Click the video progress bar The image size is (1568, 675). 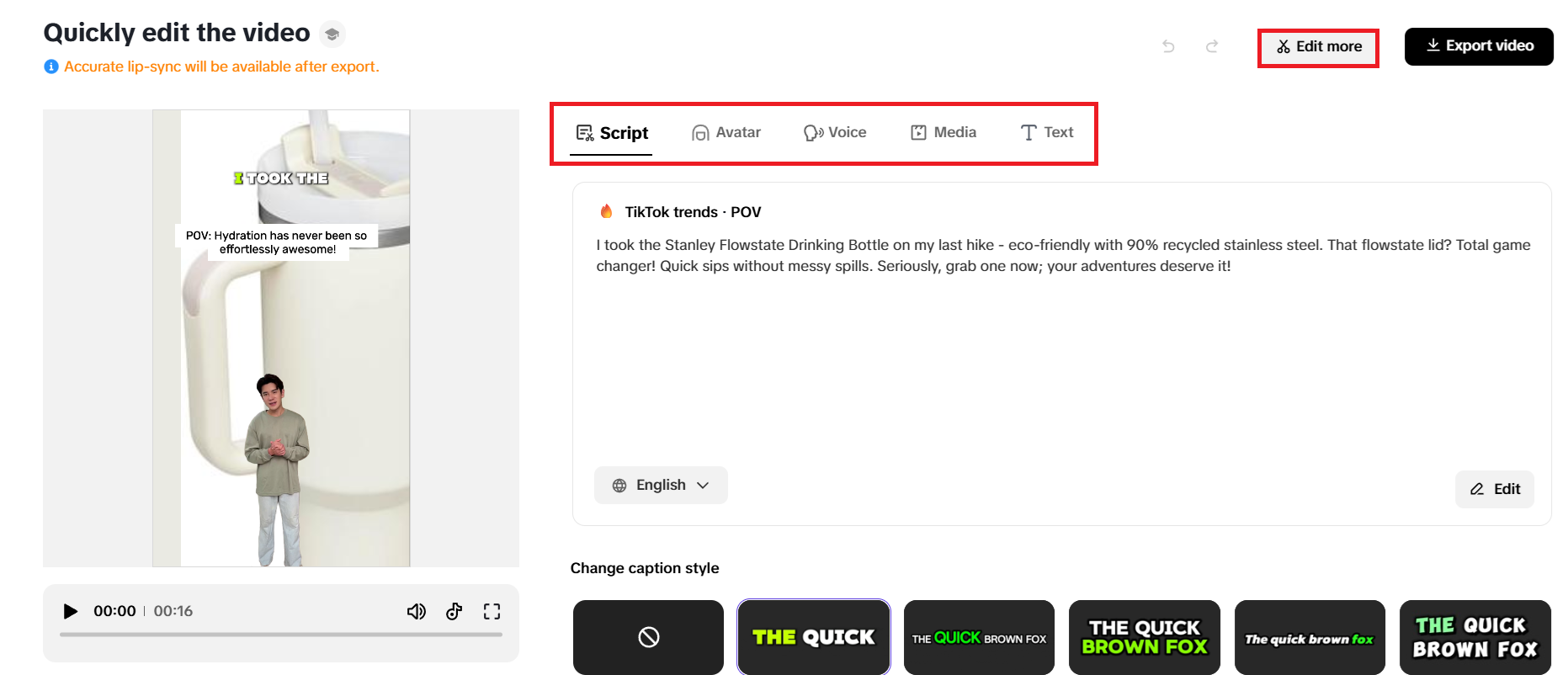point(281,635)
